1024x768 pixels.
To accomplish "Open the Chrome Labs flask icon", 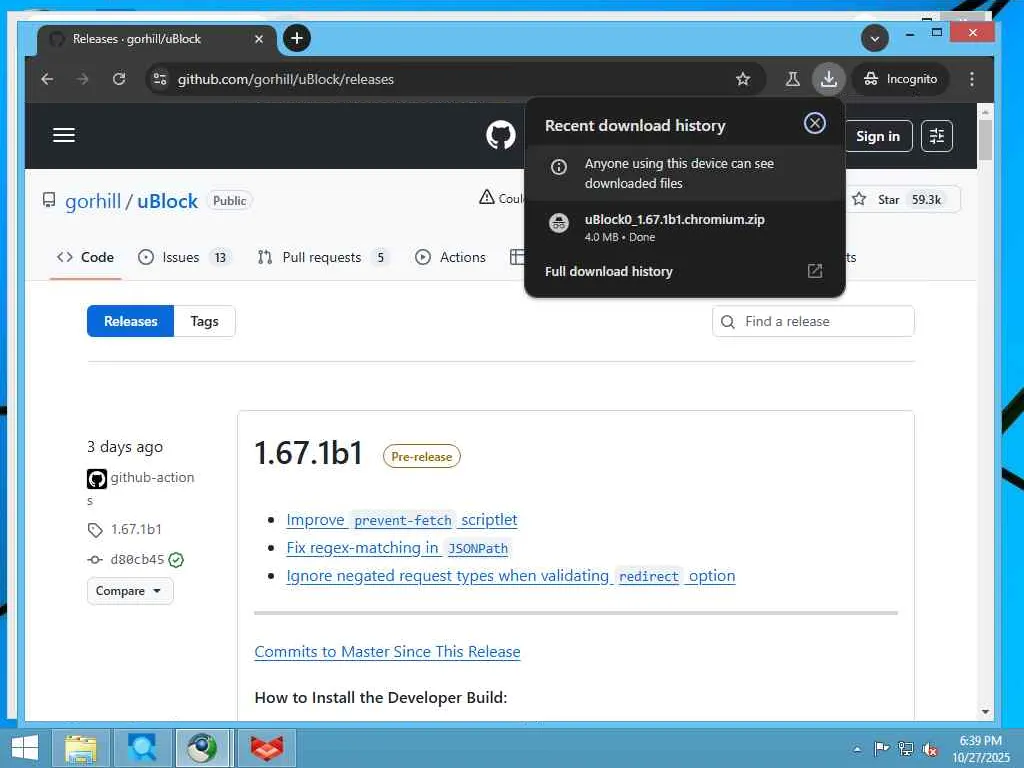I will click(792, 79).
